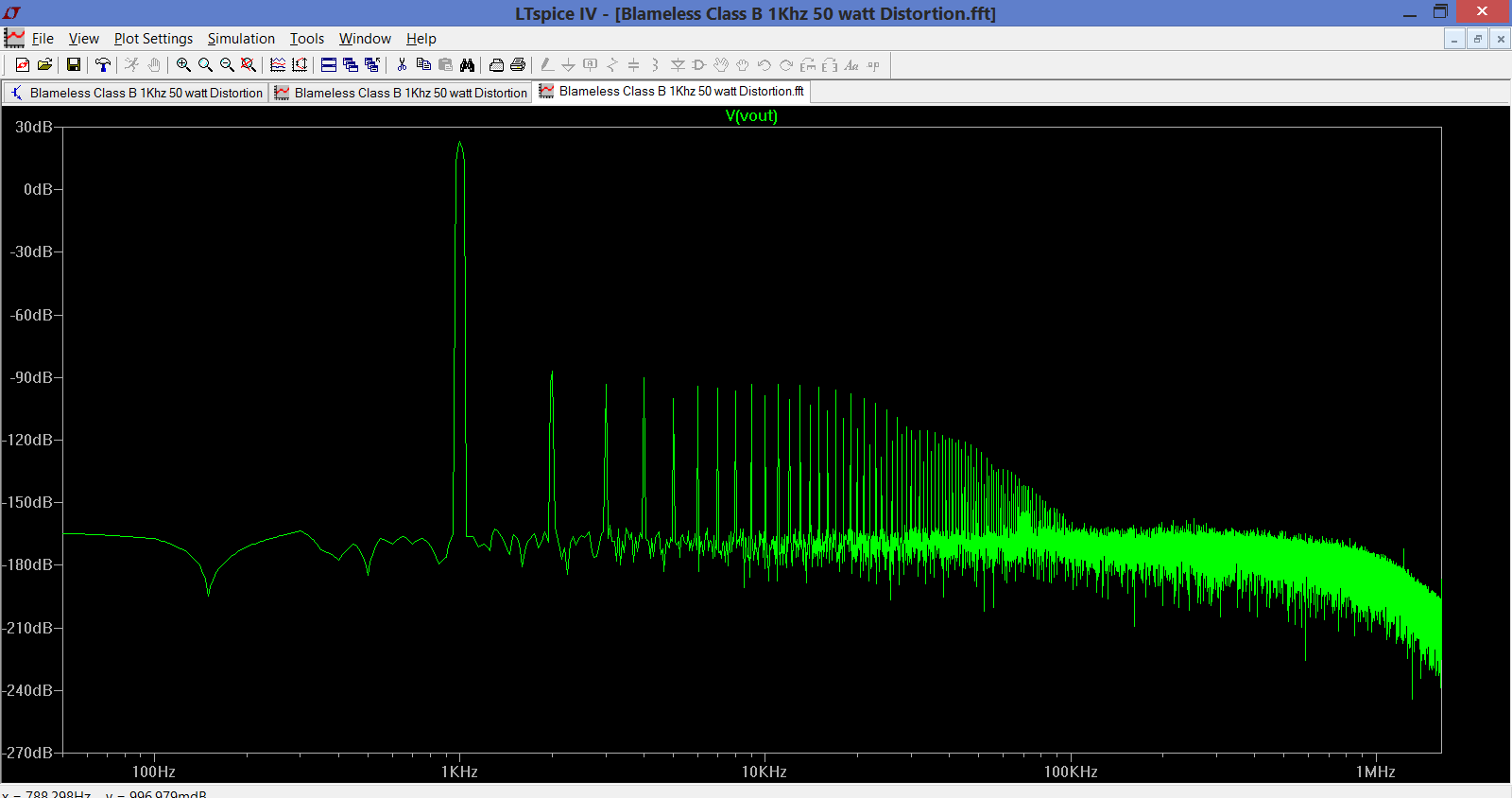Image resolution: width=1512 pixels, height=798 pixels.
Task: Click the Pan magnifier icon
Action: click(x=205, y=65)
